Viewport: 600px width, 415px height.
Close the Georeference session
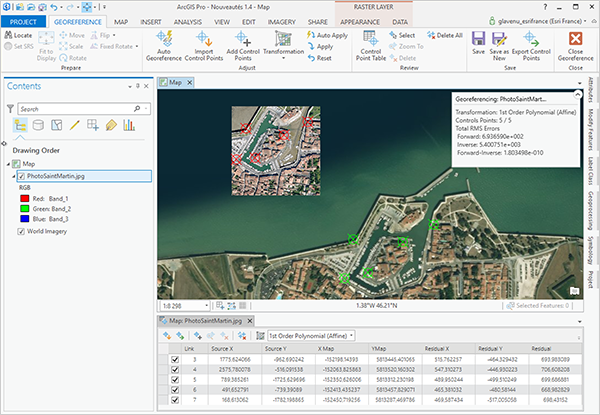pos(576,44)
